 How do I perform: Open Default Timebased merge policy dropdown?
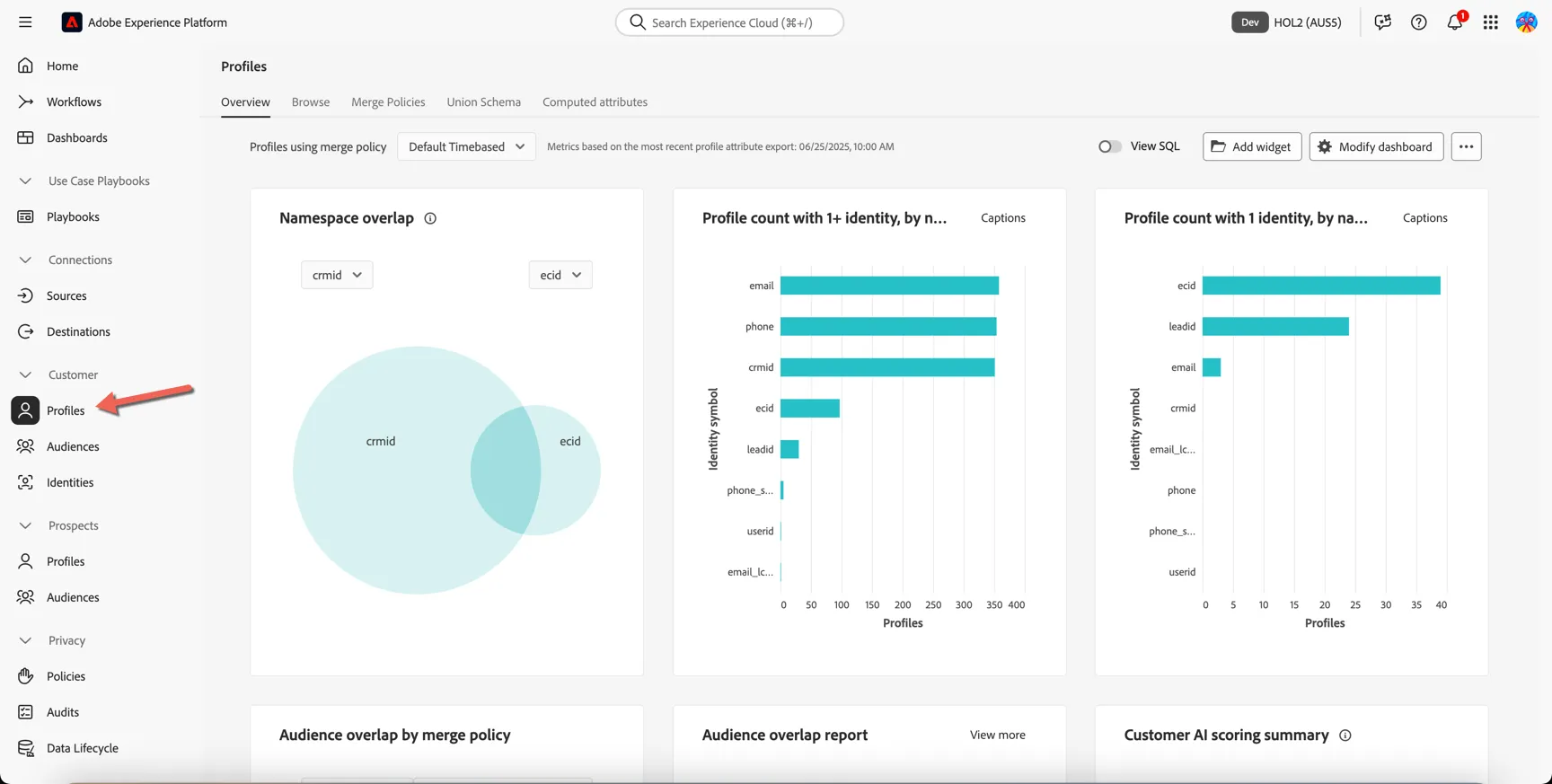pyautogui.click(x=466, y=146)
